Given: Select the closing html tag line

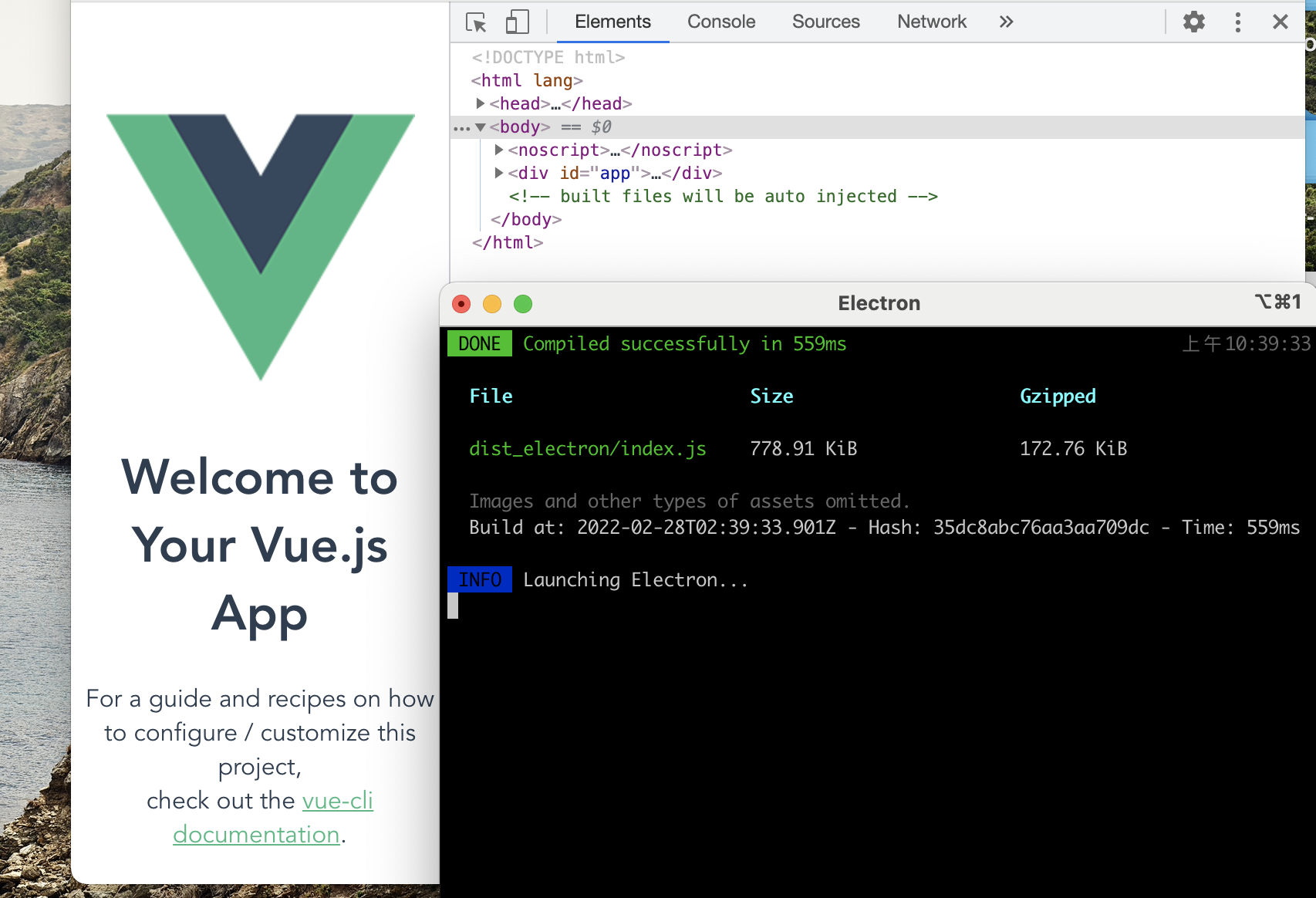Looking at the screenshot, I should (x=508, y=242).
